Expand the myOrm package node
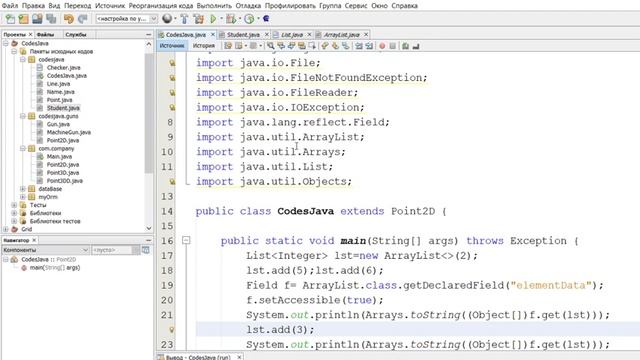The image size is (640, 360). coord(23,197)
